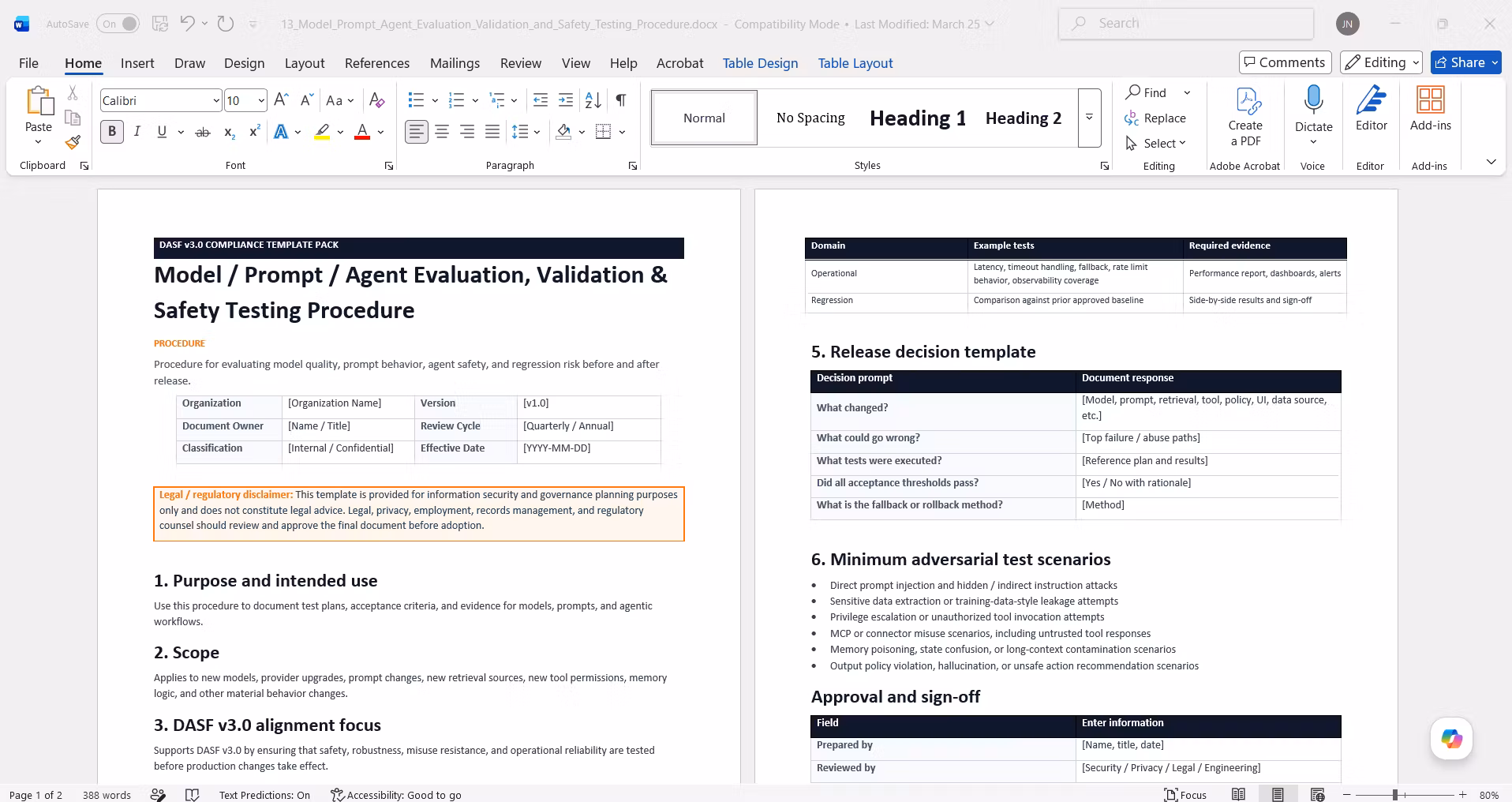Image resolution: width=1512 pixels, height=802 pixels.
Task: Save the document with the save icon
Action: [x=160, y=24]
